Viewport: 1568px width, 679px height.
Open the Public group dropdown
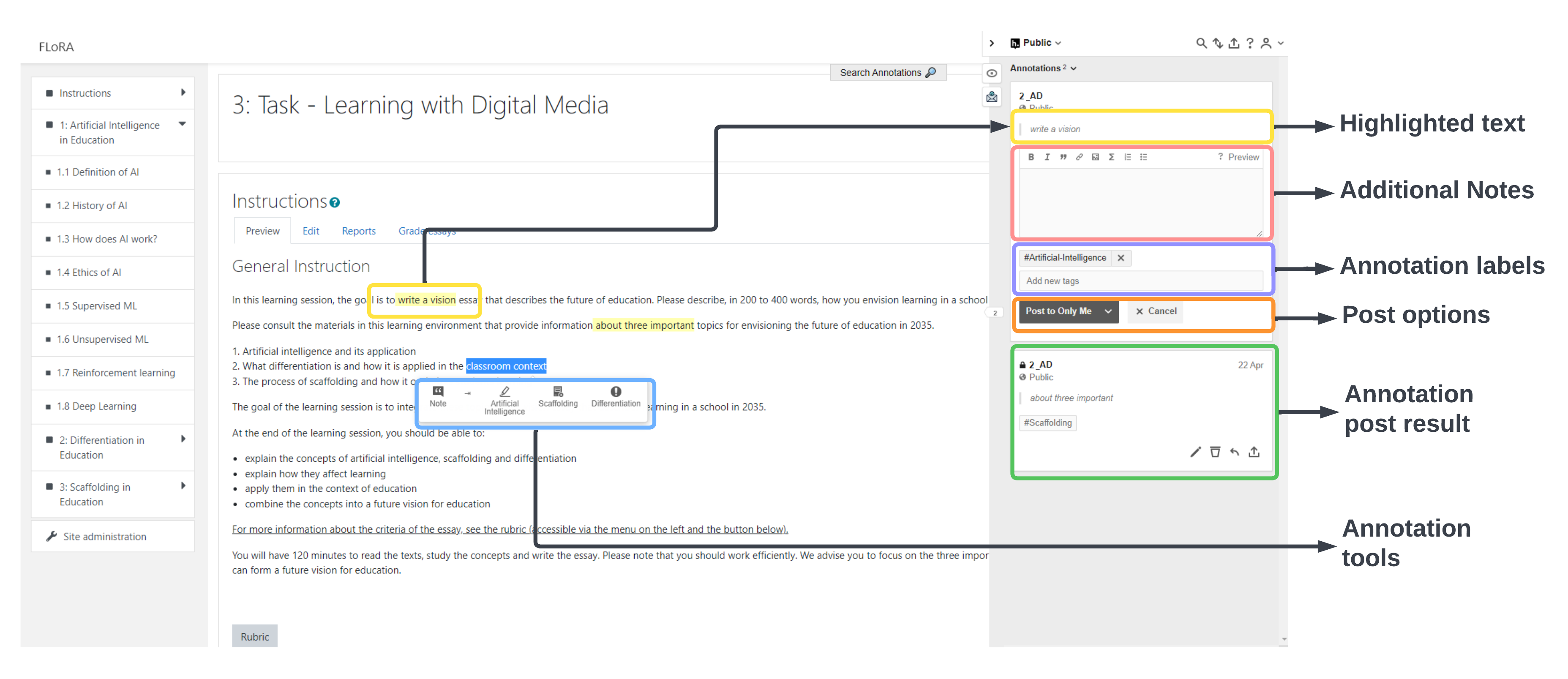pos(1042,43)
